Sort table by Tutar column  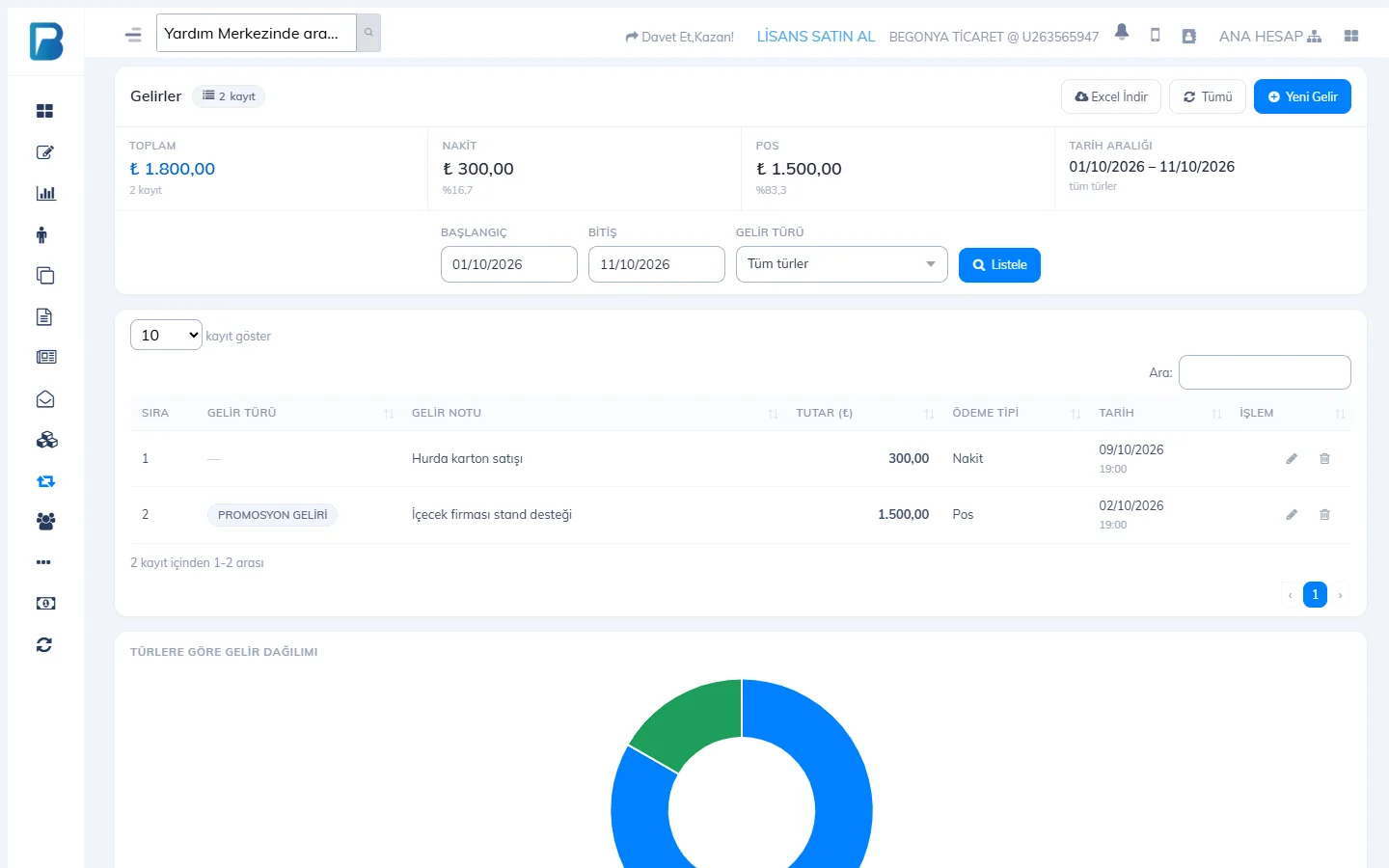862,413
